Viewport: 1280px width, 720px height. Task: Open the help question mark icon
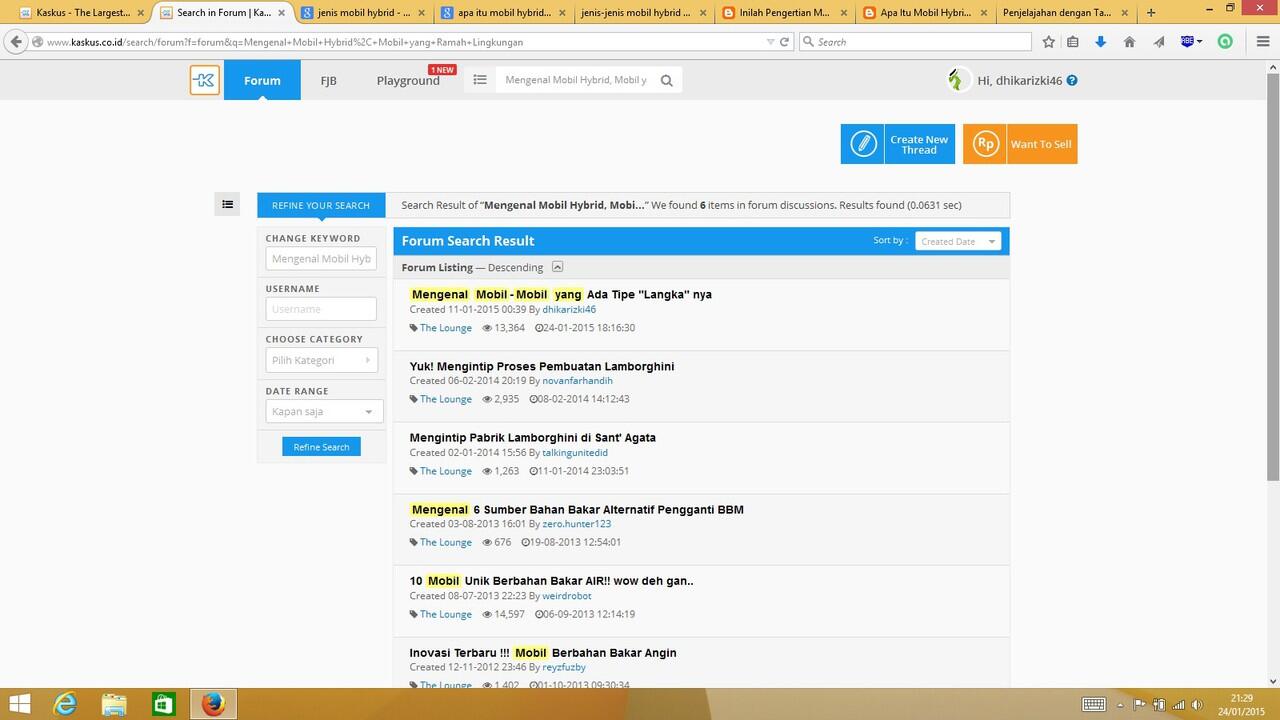(x=1072, y=81)
